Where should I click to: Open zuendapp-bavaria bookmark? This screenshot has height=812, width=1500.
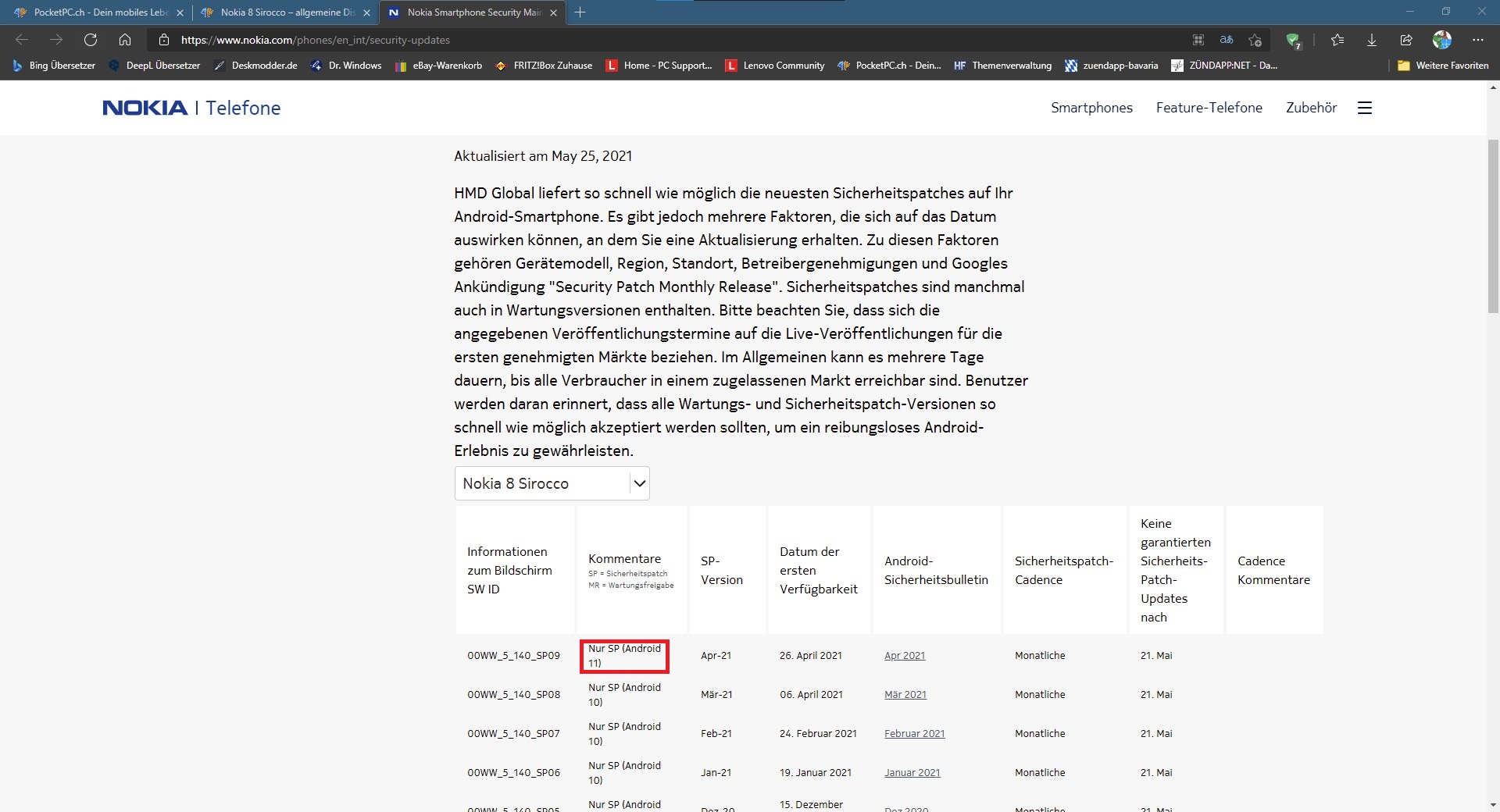point(1112,66)
